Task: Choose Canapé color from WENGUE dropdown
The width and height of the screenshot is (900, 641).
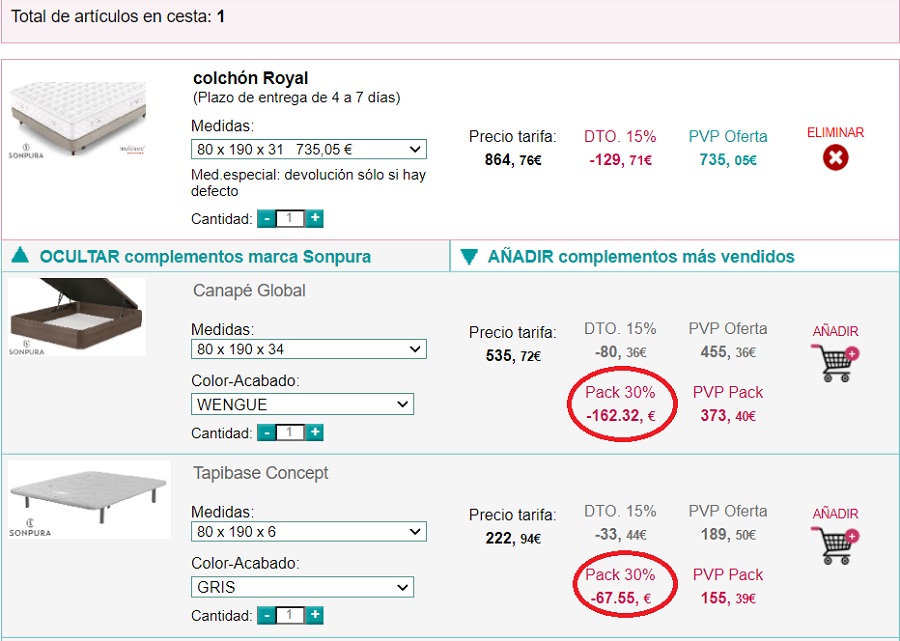Action: tap(302, 404)
